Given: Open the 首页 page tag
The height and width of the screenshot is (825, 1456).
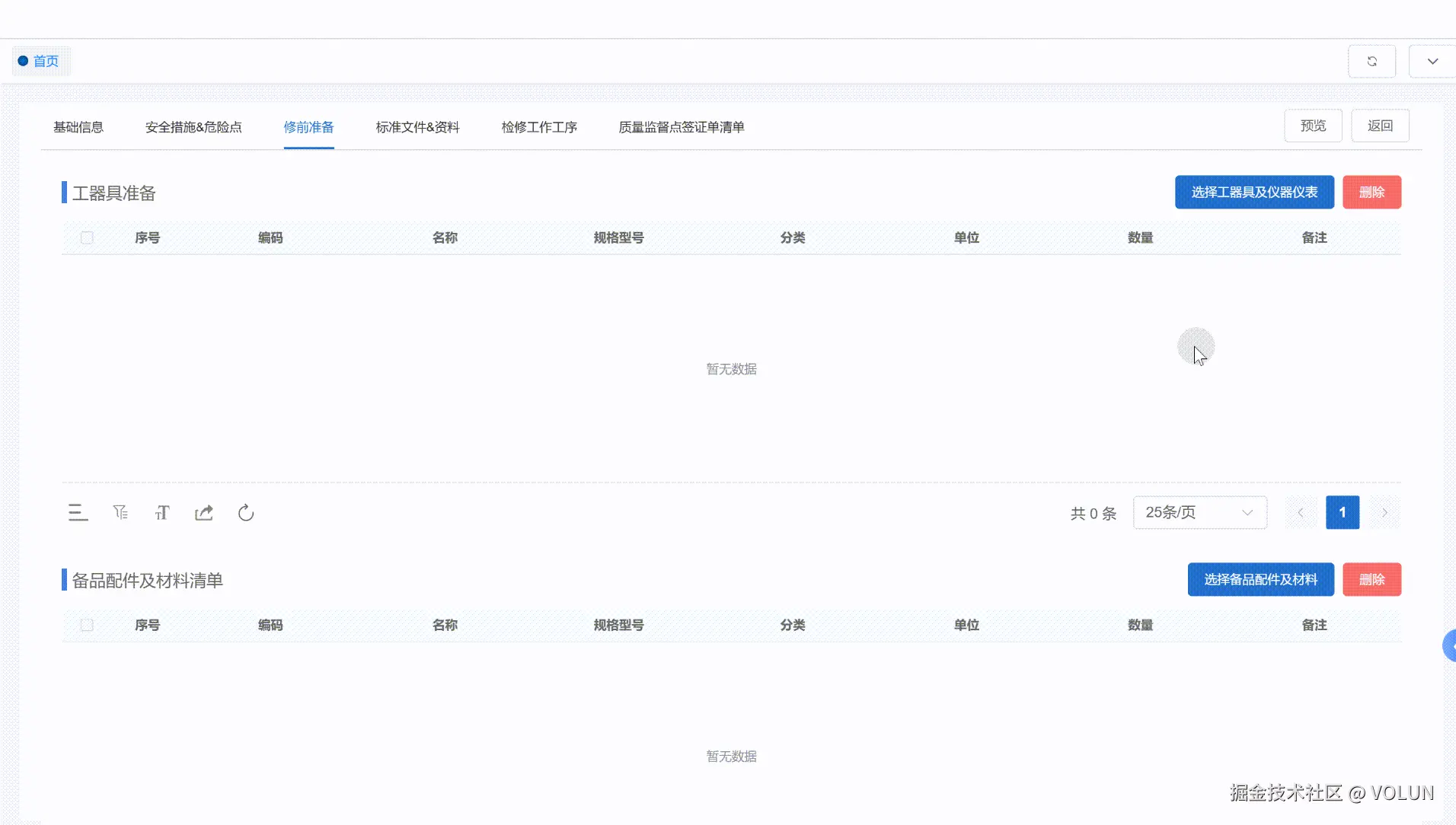Looking at the screenshot, I should pyautogui.click(x=40, y=61).
